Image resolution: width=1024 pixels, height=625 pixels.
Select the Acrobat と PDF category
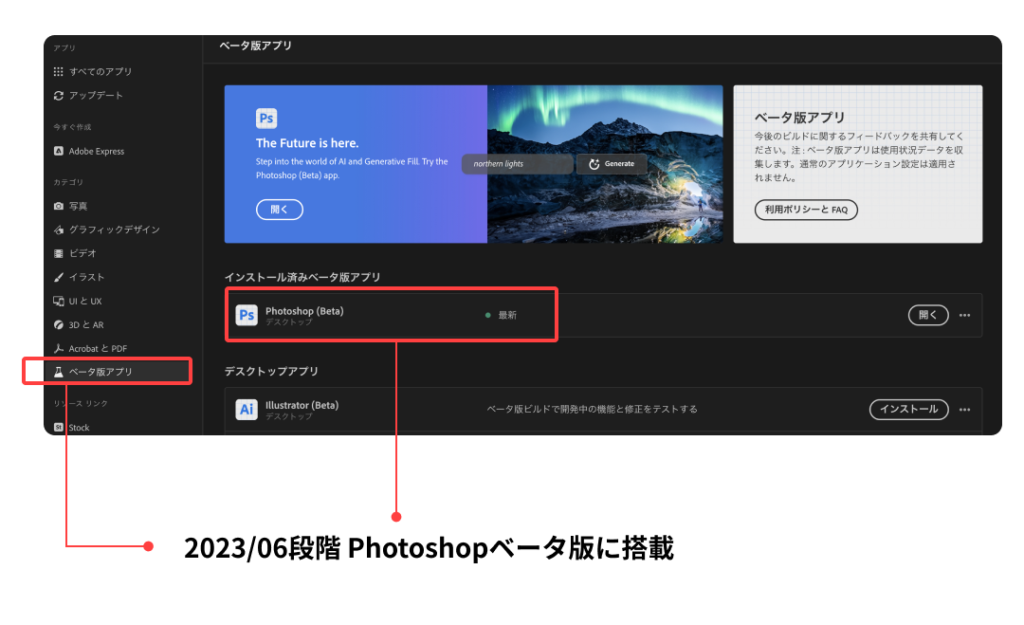click(98, 348)
